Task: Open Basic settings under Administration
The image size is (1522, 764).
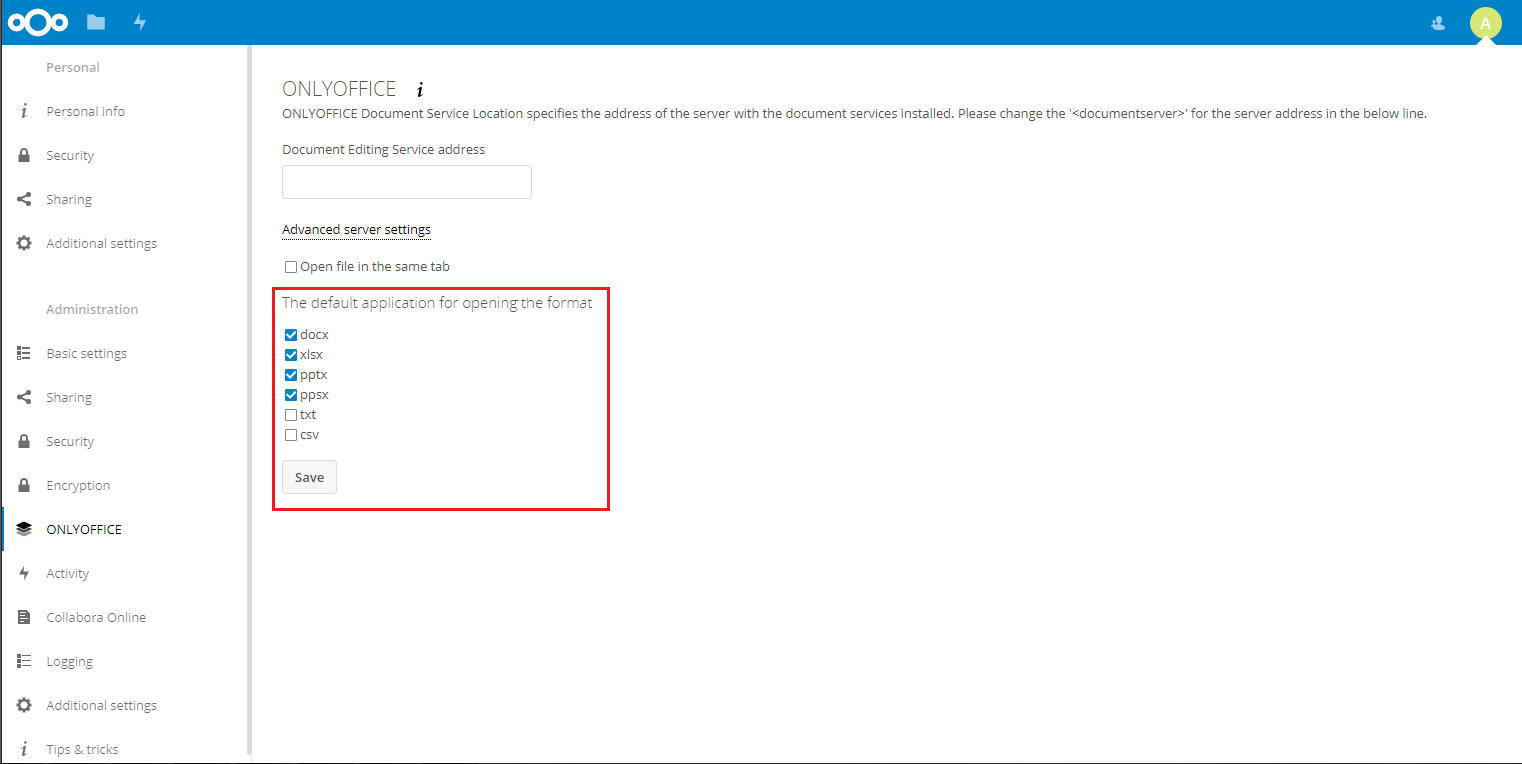Action: pyautogui.click(x=86, y=352)
